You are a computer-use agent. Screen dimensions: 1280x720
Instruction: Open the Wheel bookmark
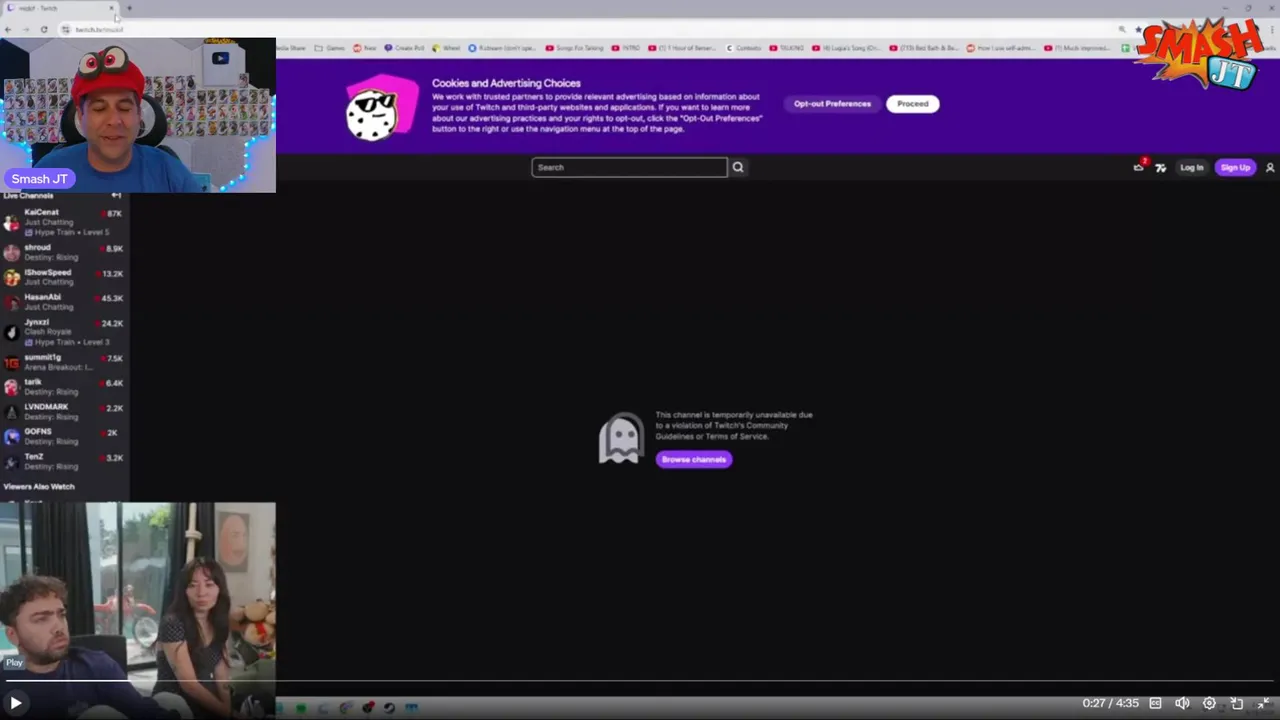[x=446, y=48]
